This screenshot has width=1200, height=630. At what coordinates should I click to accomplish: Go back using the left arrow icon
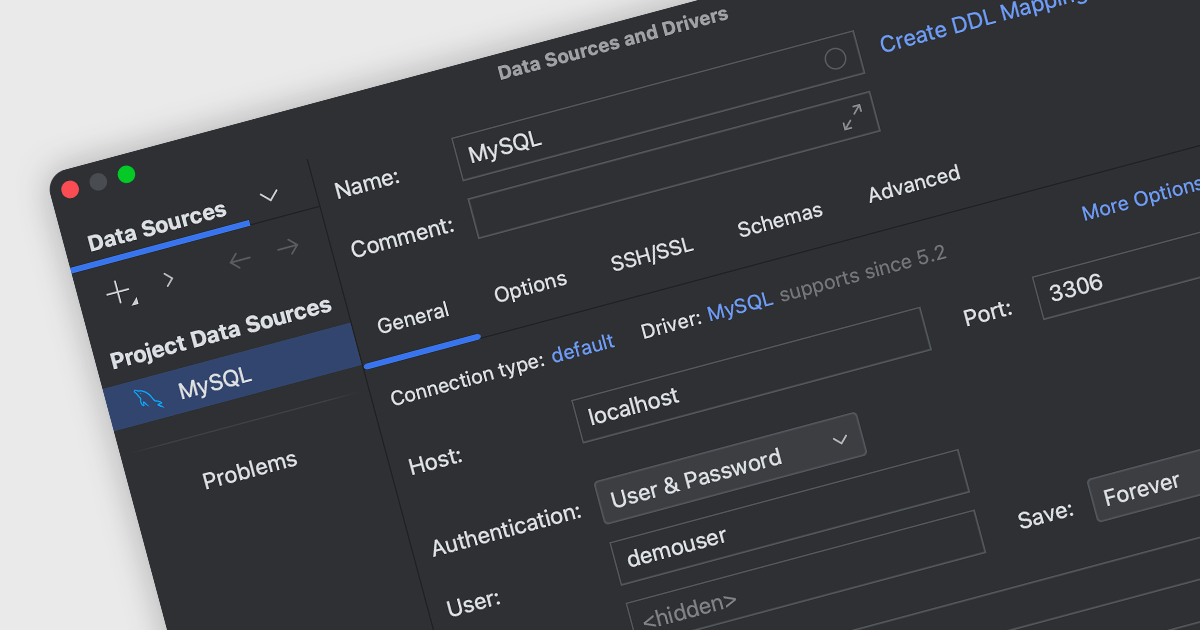click(x=239, y=261)
